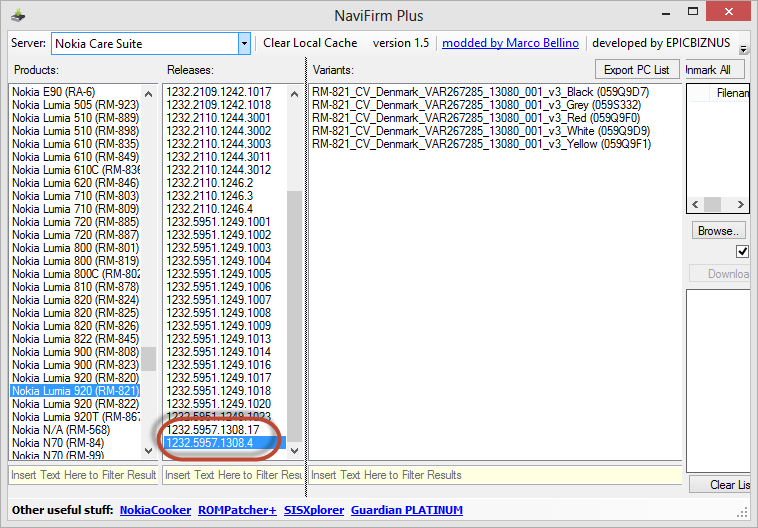Click the Products list scrollbar thumb
Viewport: 758px width, 528px height.
(148, 359)
